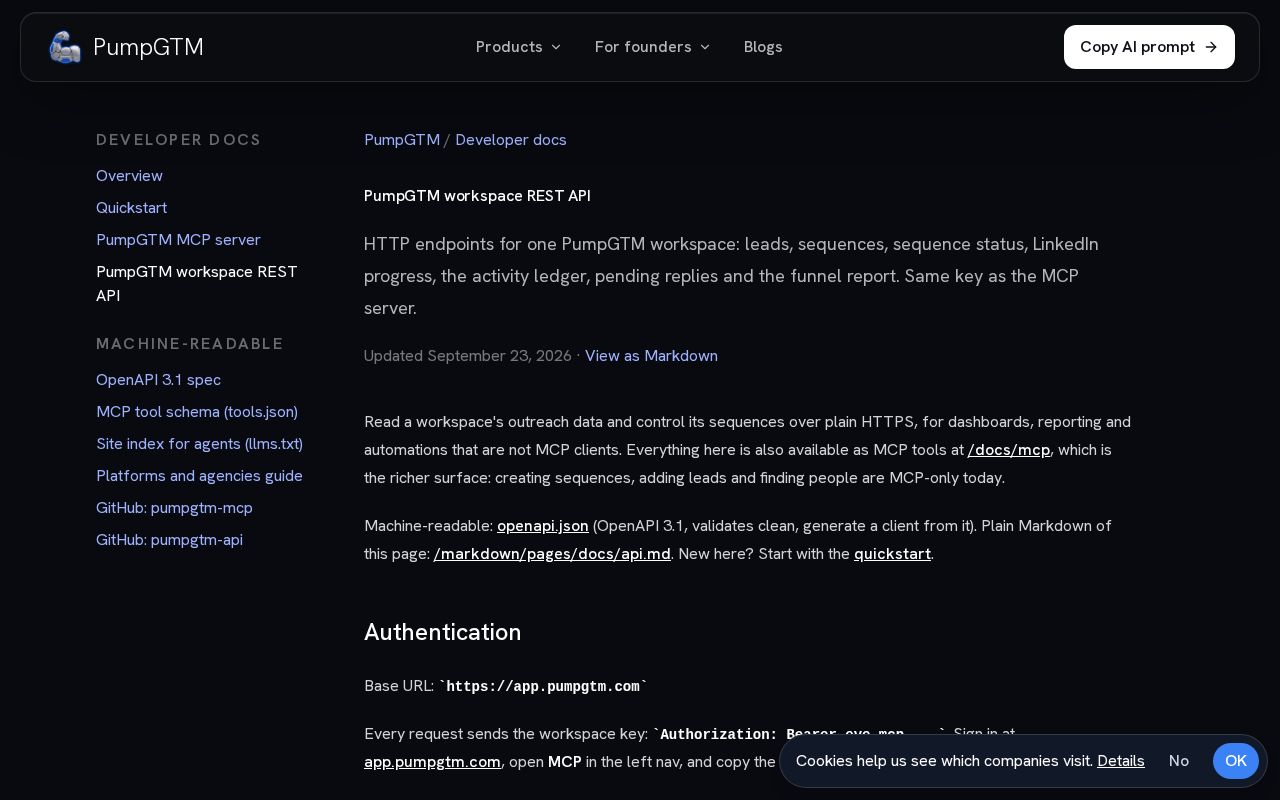Open the Platforms and agencies guide
1280x800 pixels.
[199, 476]
